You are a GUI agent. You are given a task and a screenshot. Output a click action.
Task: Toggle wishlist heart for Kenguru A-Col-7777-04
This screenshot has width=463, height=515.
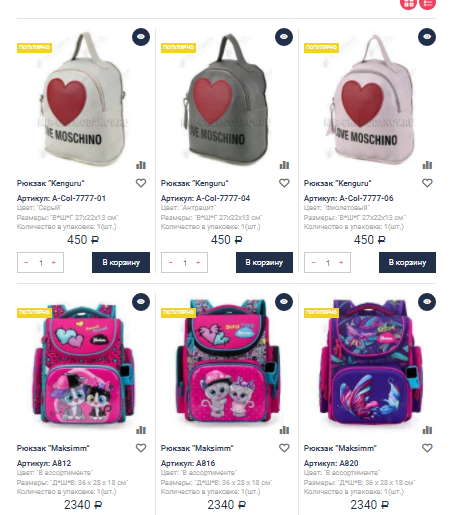284,183
